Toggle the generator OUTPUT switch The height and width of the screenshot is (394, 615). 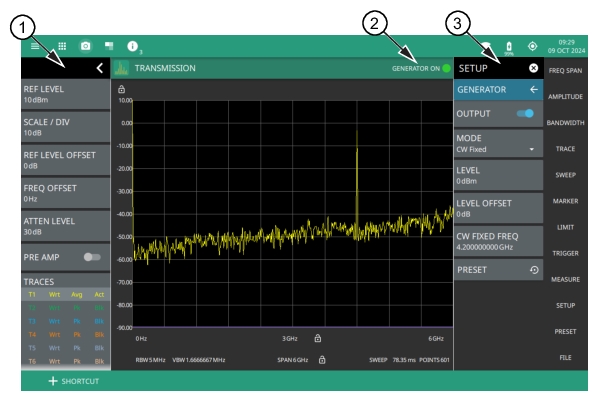coord(525,114)
